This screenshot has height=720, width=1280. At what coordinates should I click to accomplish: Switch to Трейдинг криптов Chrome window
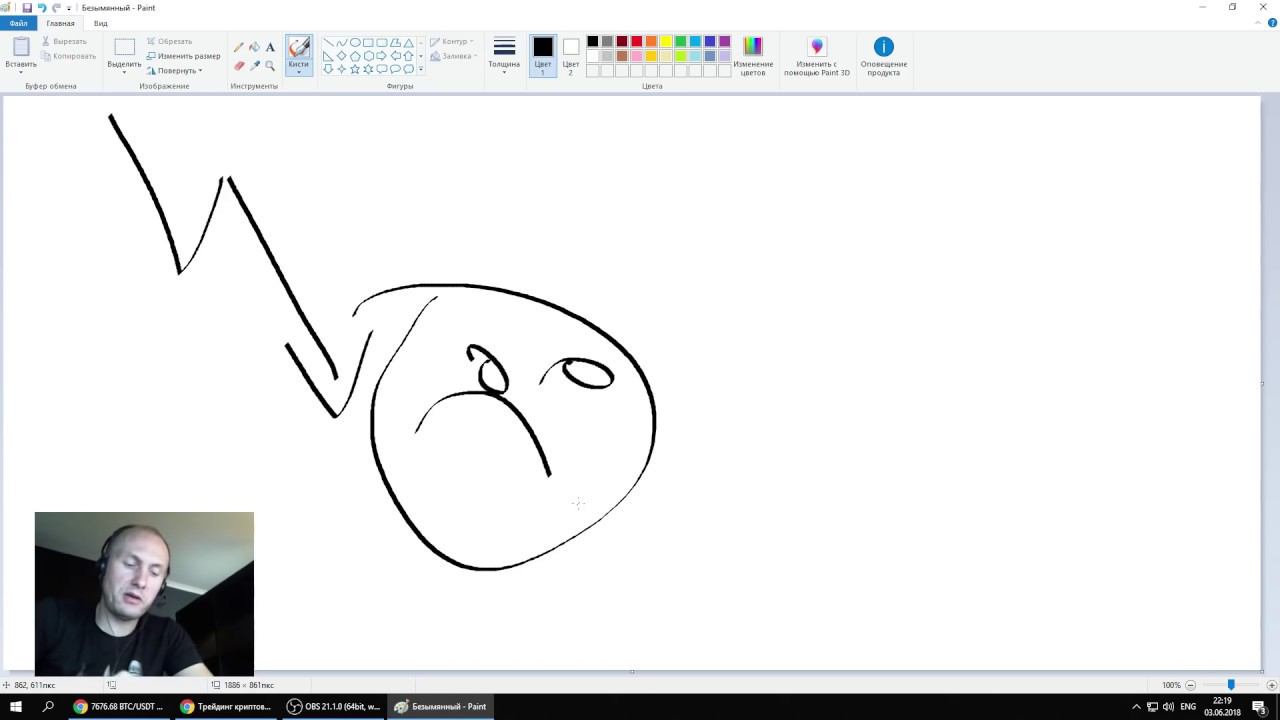(x=225, y=706)
